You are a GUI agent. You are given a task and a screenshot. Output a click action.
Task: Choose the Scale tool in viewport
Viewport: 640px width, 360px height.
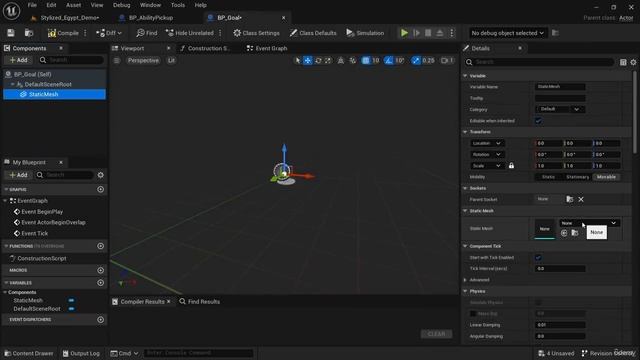click(328, 60)
